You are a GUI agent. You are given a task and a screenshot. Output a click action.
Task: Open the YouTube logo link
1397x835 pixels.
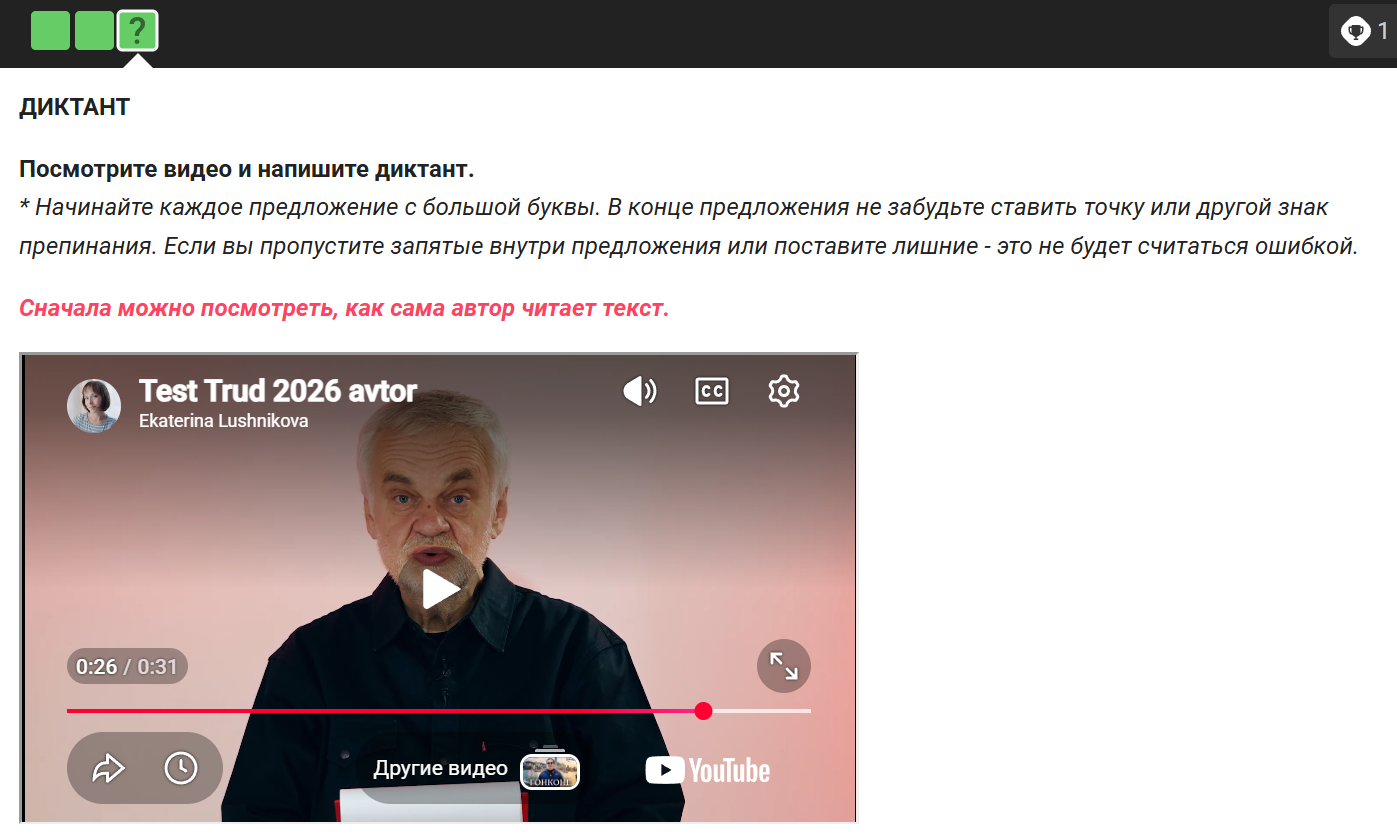[x=708, y=770]
